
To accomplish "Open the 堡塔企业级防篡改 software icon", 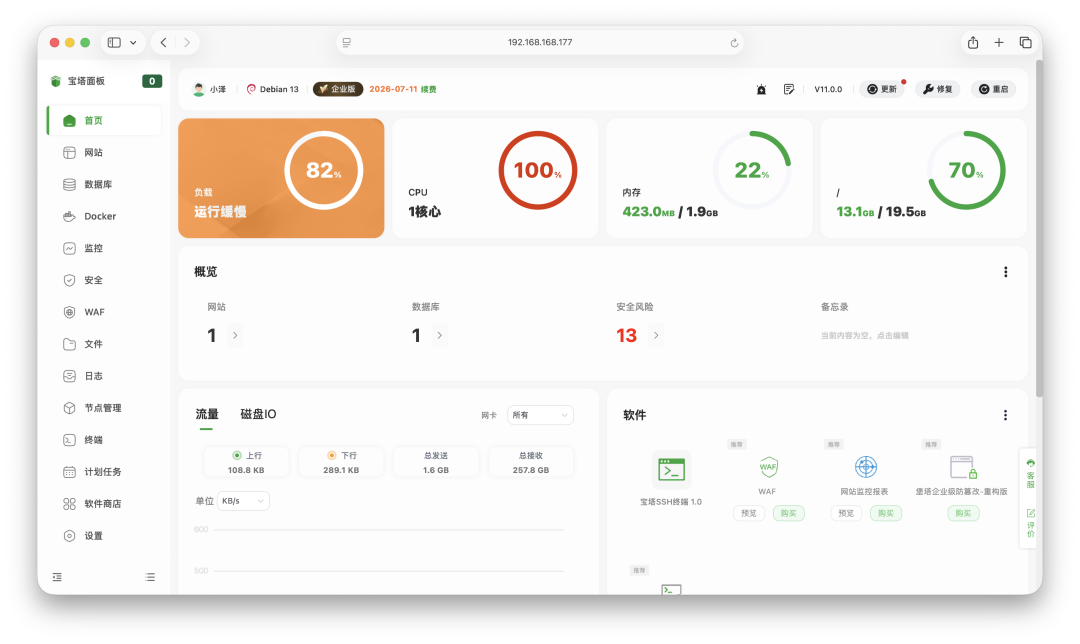I will coord(961,467).
